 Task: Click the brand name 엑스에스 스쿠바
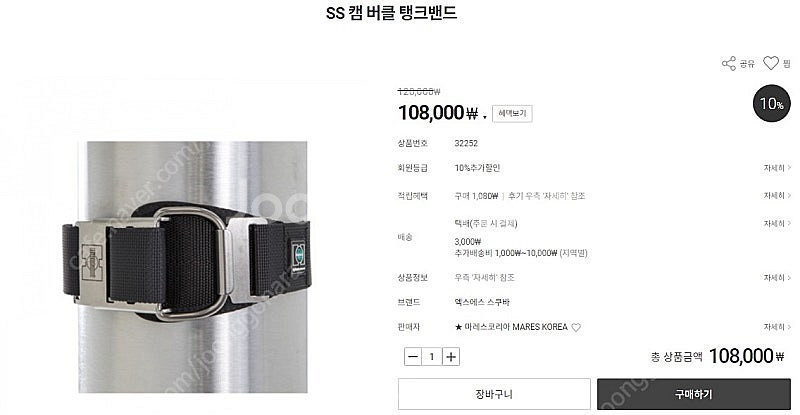(482, 302)
